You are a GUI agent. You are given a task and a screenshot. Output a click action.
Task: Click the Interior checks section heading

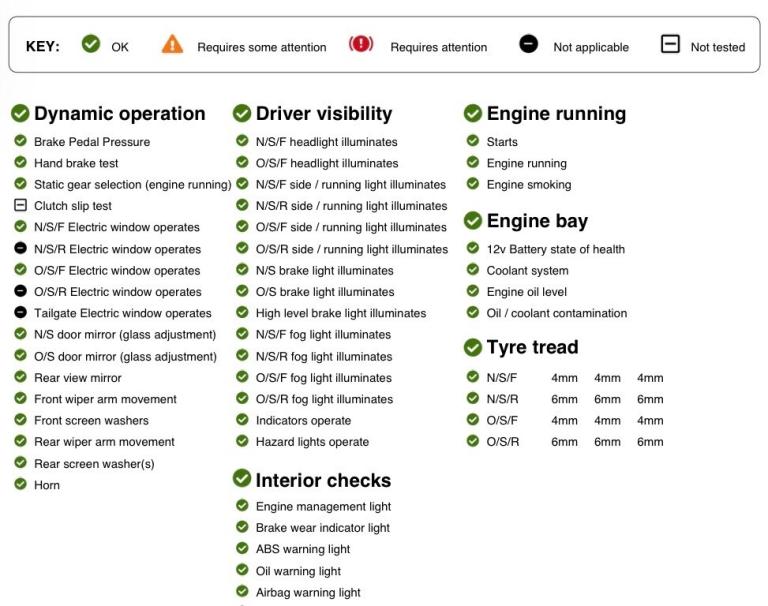323,480
